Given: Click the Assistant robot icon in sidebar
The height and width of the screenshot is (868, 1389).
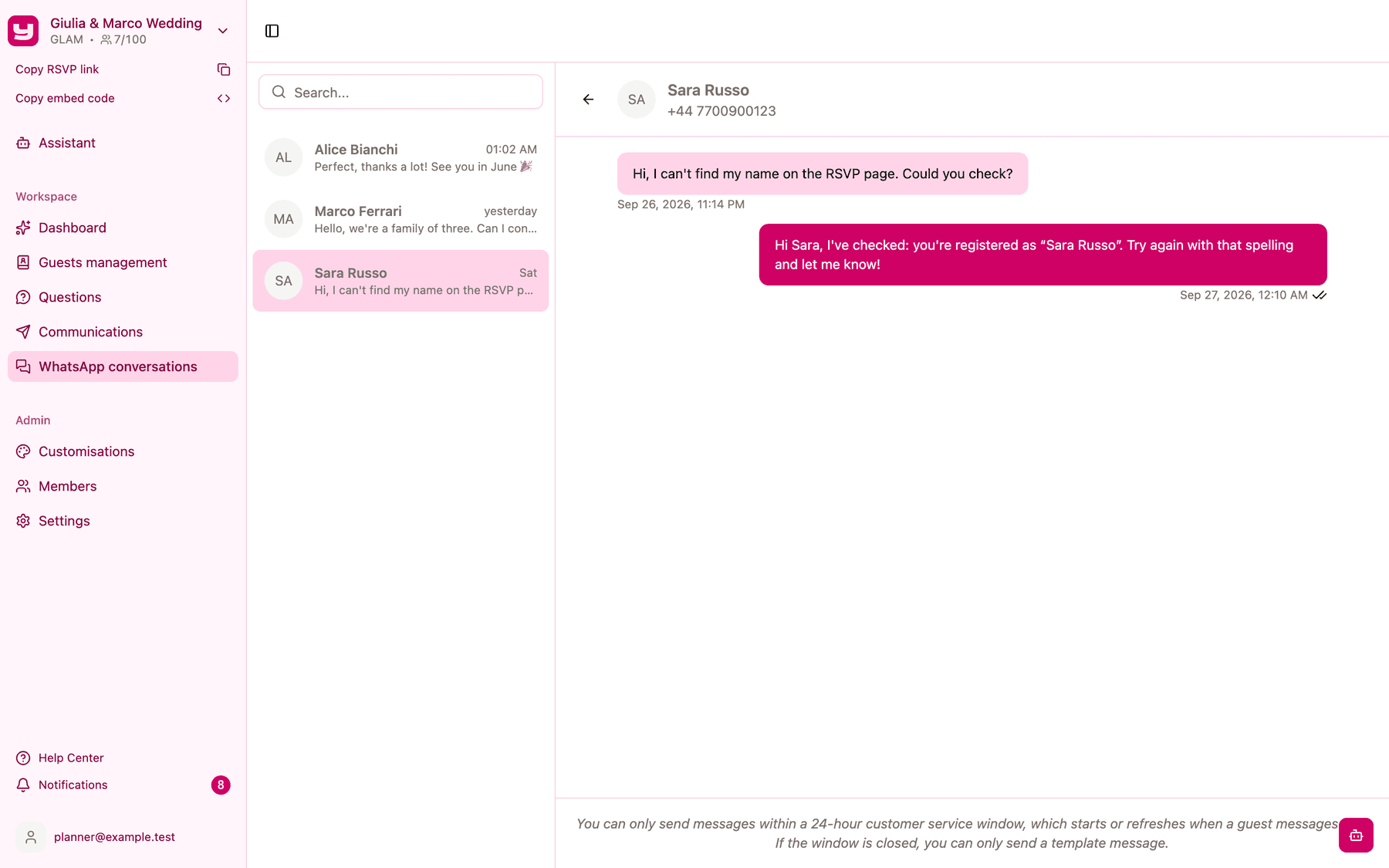Looking at the screenshot, I should [x=23, y=143].
